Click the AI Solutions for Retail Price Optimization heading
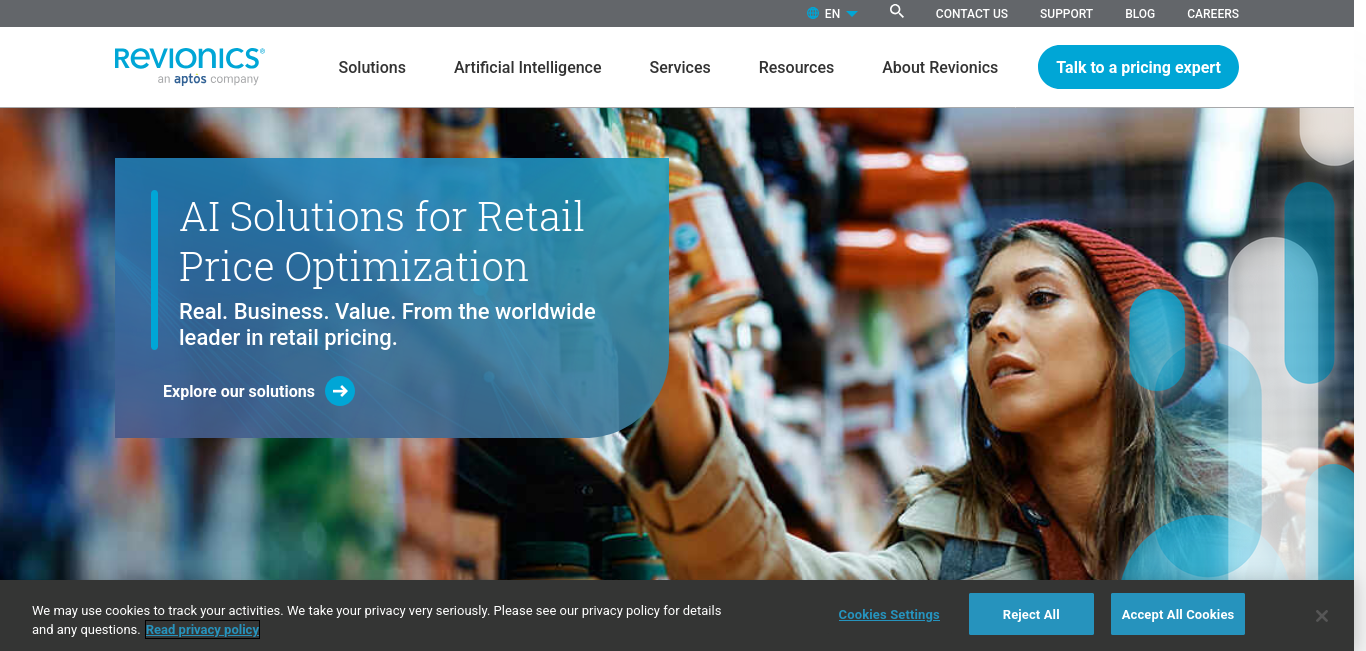 click(382, 241)
